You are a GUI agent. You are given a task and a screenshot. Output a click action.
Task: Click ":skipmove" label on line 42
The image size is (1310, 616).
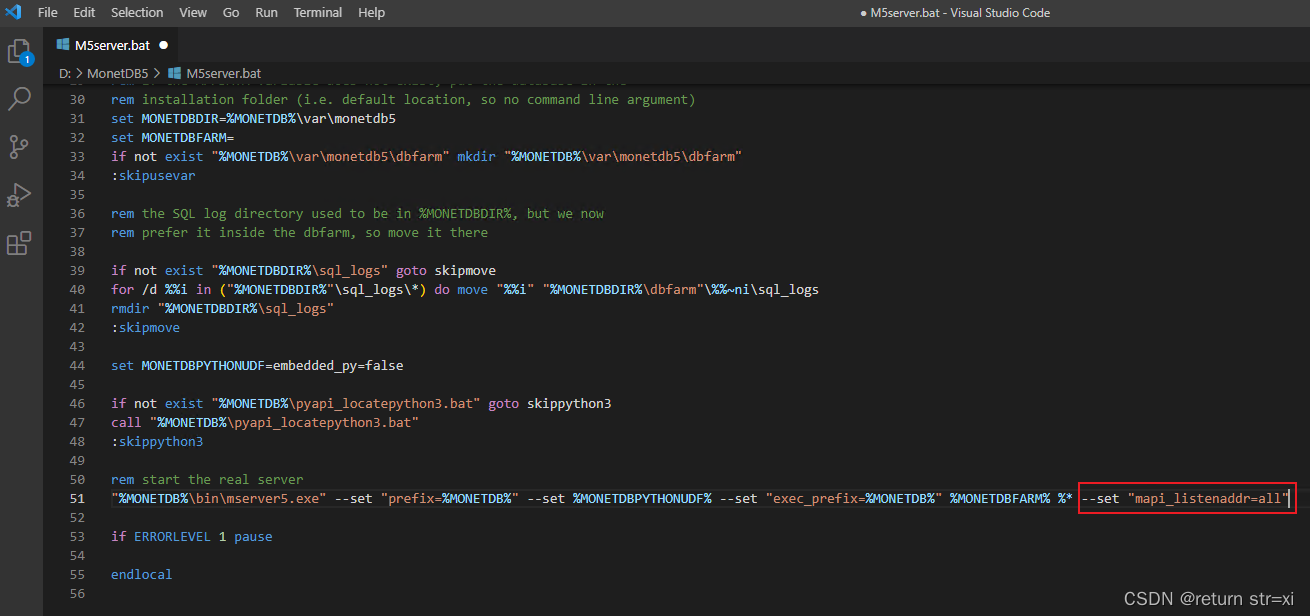pos(146,327)
